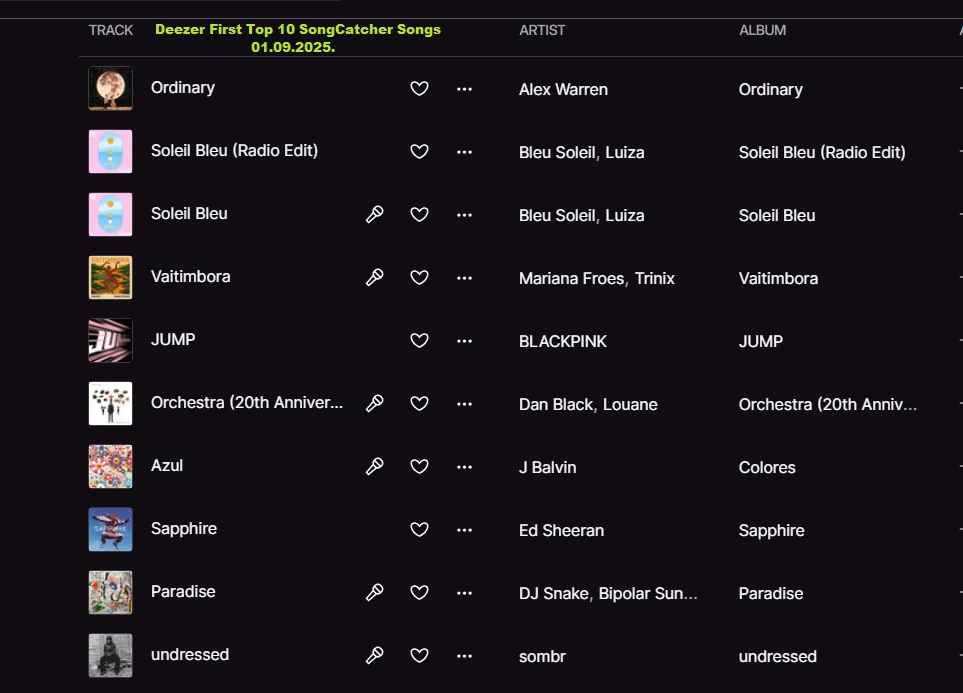Click the ALBUM column header
The width and height of the screenshot is (963, 693).
click(x=762, y=30)
